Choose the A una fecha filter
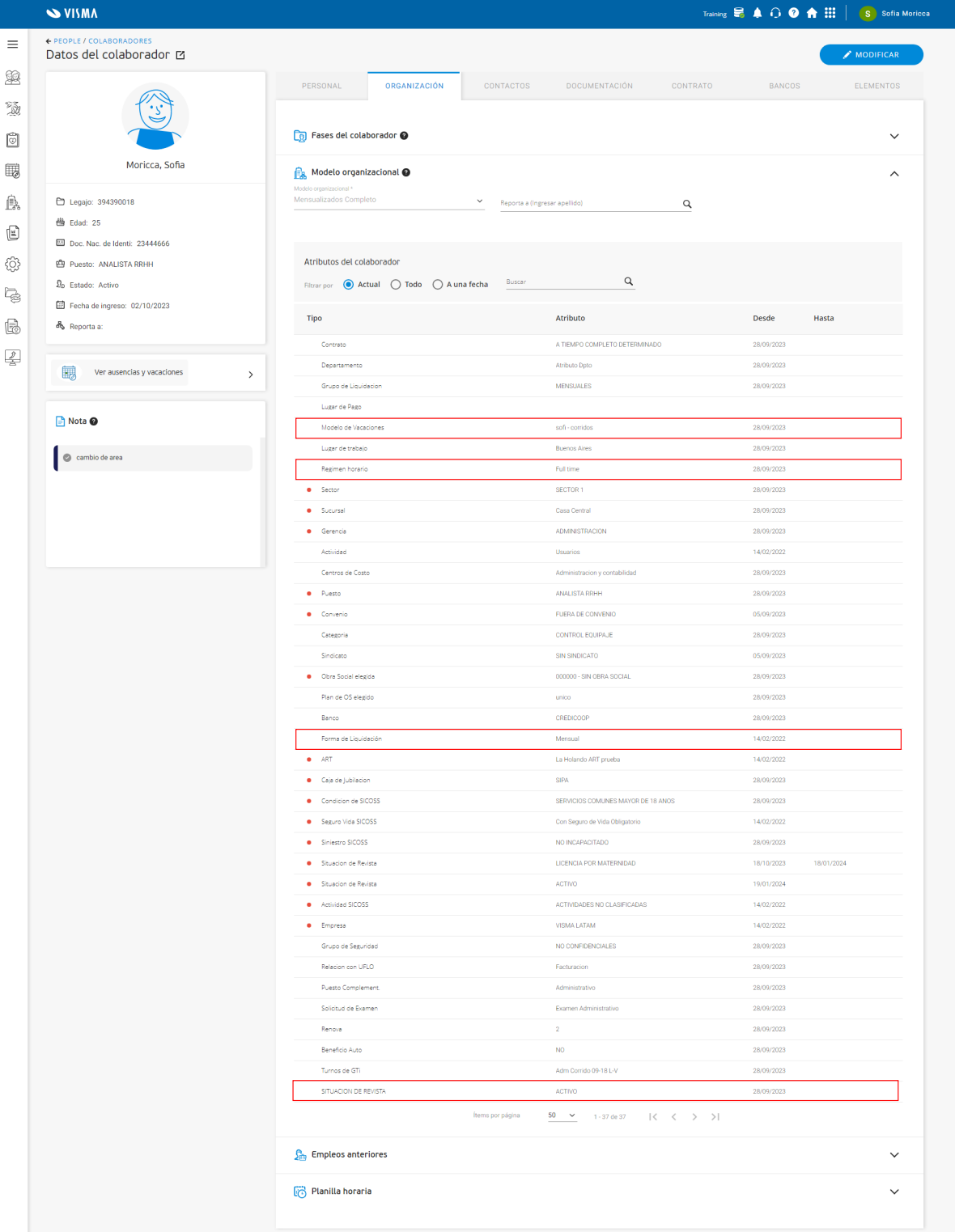Viewport: 955px width, 1232px height. click(437, 284)
